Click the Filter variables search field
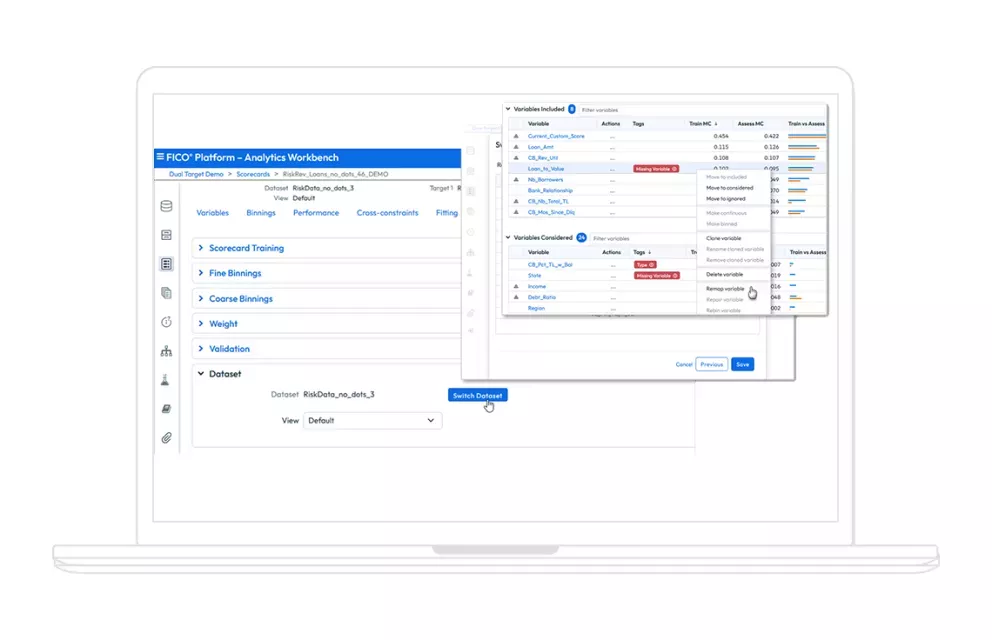The height and width of the screenshot is (640, 992). click(x=600, y=110)
